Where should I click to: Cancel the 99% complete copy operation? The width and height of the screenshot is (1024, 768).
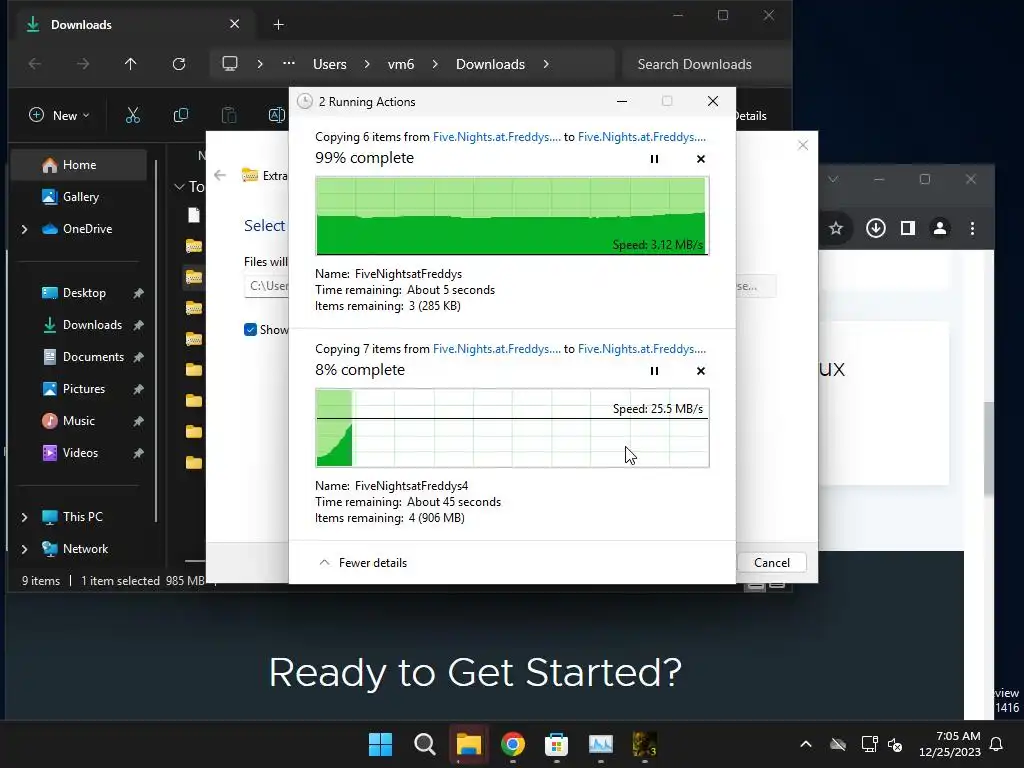coord(701,159)
